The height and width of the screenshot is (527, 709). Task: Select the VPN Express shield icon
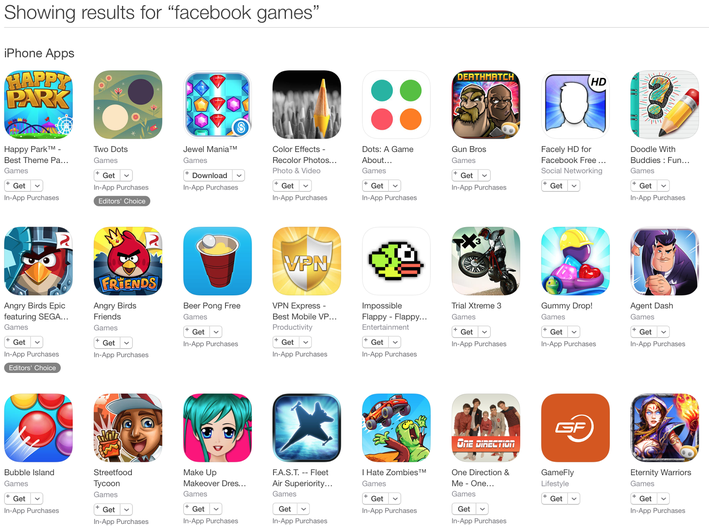tap(307, 261)
